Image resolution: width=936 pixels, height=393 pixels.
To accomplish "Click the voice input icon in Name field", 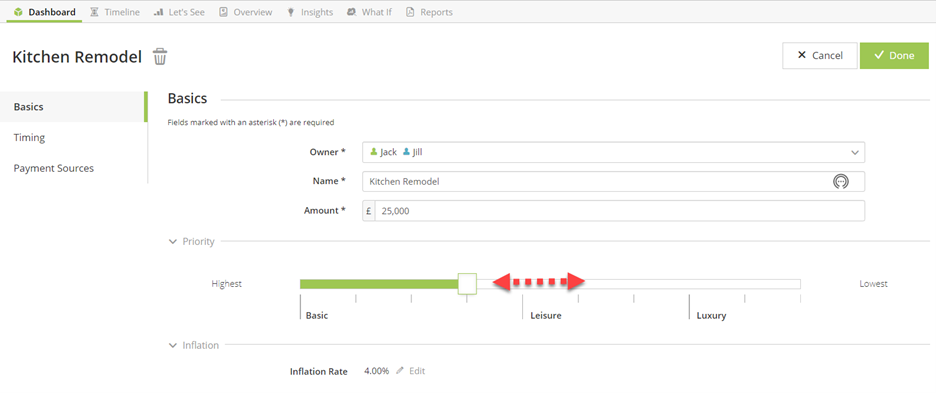I will click(840, 182).
